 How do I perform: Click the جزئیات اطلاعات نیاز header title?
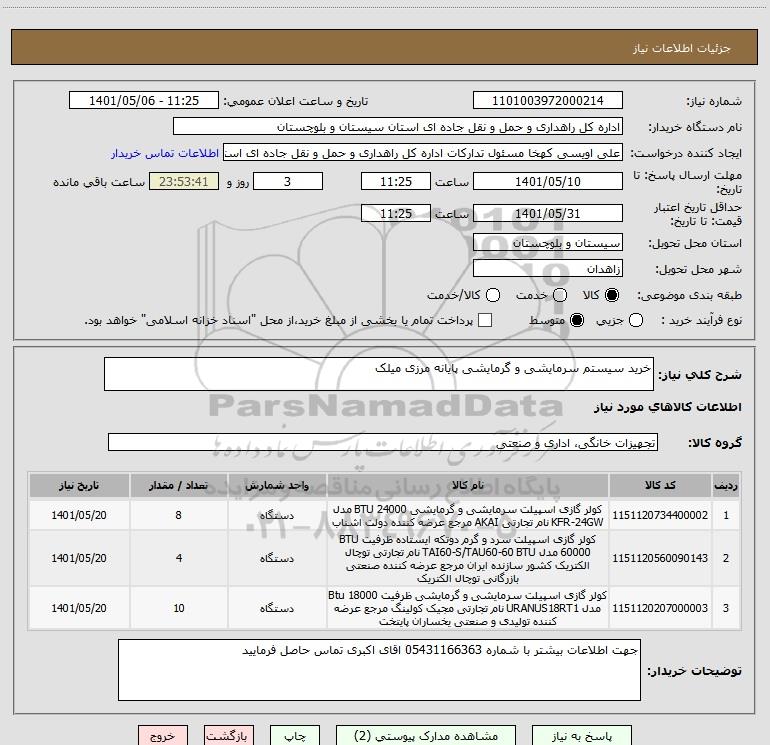(x=682, y=48)
